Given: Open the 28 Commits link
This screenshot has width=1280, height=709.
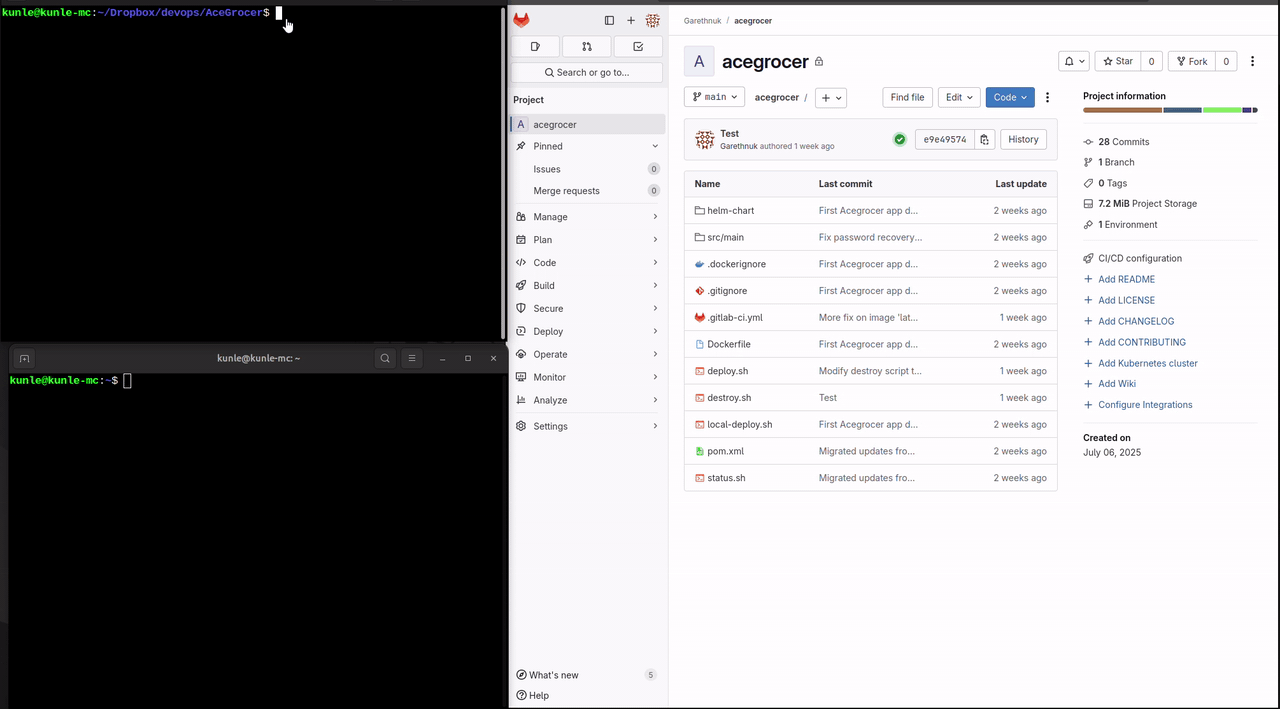Looking at the screenshot, I should [1123, 142].
